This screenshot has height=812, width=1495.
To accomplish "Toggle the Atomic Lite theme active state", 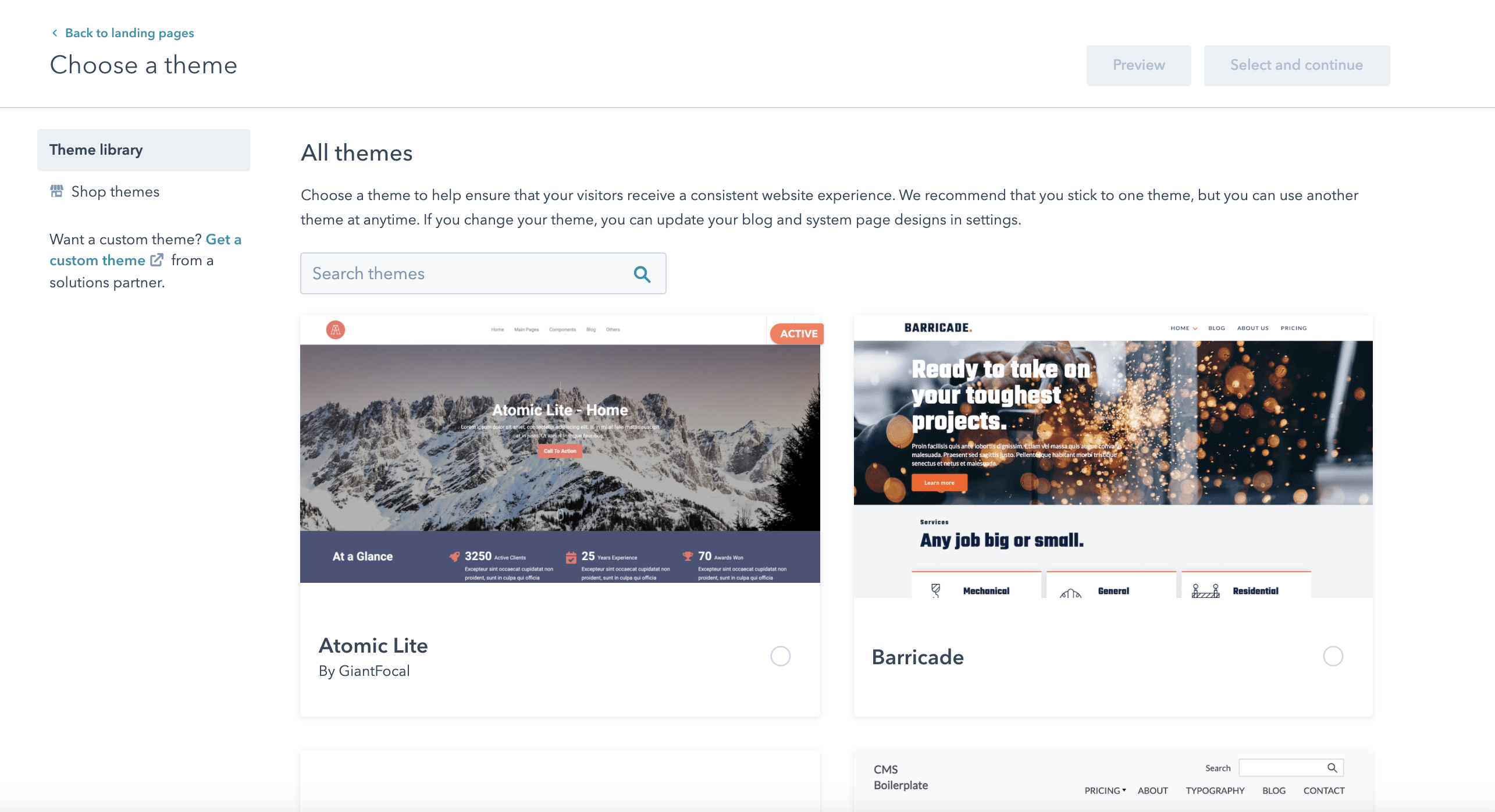I will point(780,656).
